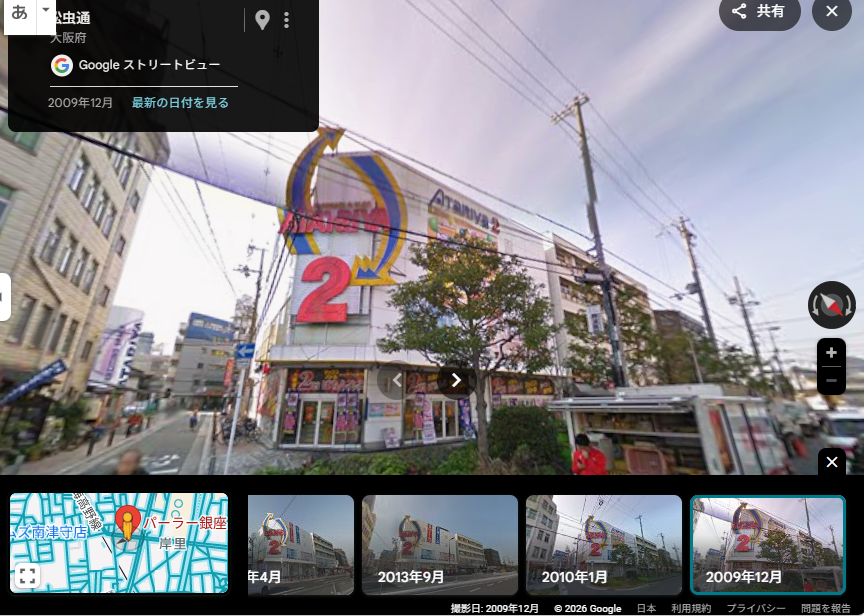
Task: Click パーラー銀座 label on the minimap
Action: (185, 523)
